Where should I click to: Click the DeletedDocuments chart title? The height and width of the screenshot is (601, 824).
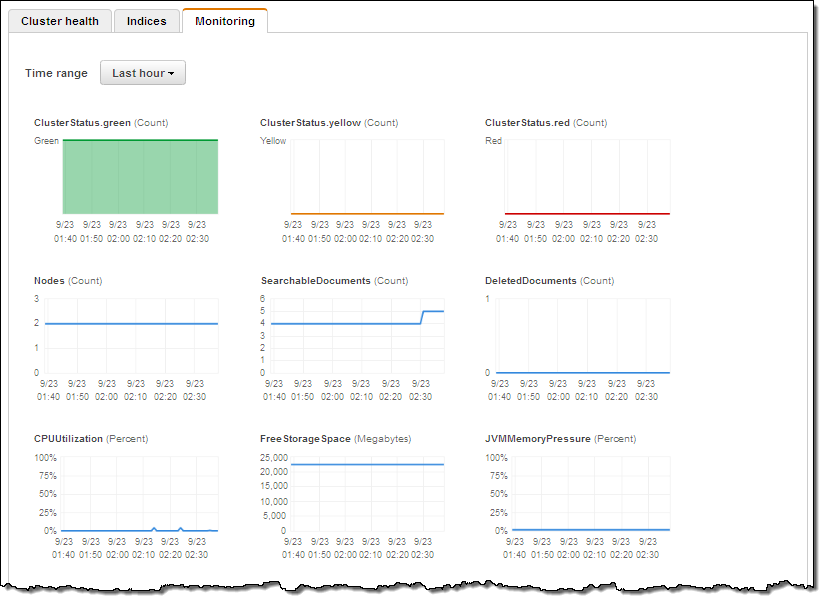coord(530,281)
